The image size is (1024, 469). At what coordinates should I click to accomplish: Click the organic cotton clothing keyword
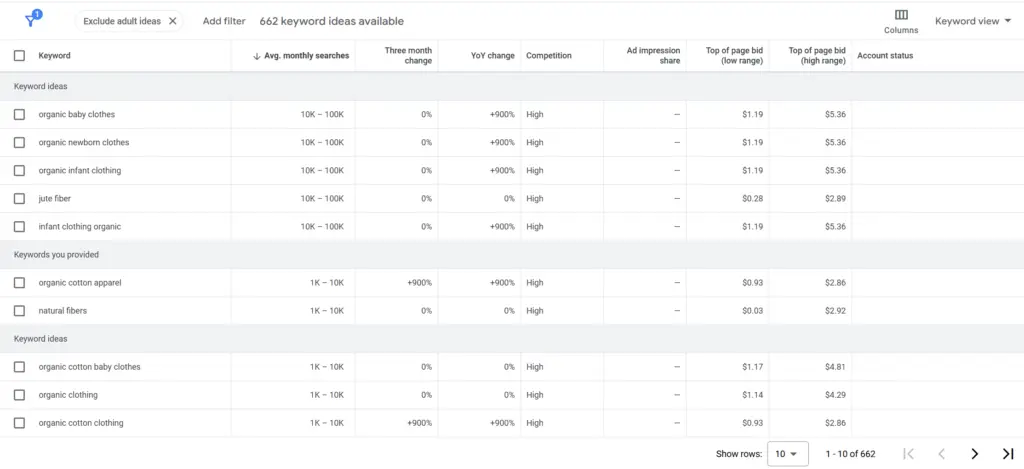(x=81, y=423)
